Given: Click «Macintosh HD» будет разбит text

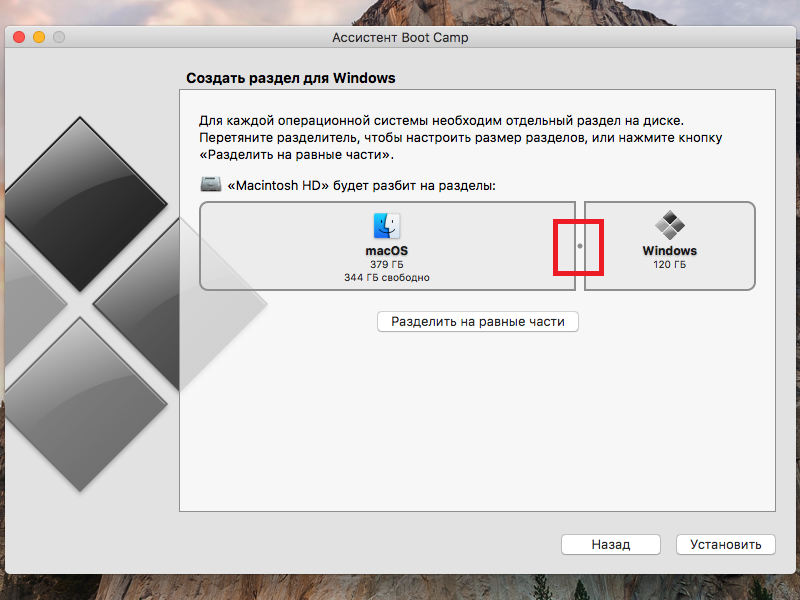Looking at the screenshot, I should coord(361,185).
